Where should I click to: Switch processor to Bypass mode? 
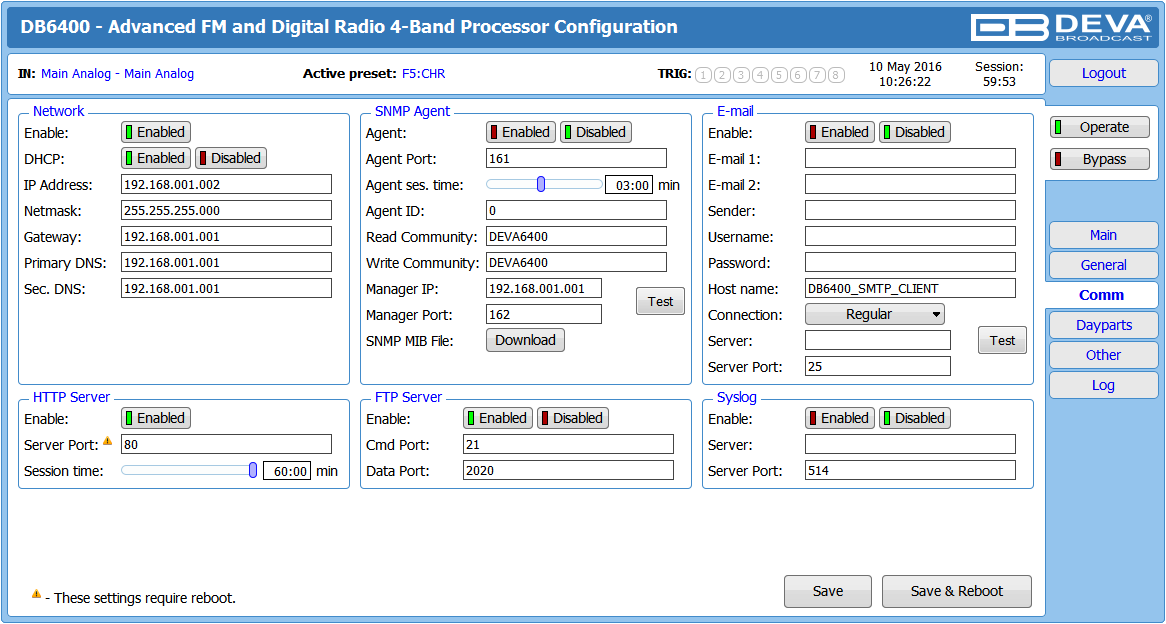coord(1100,159)
